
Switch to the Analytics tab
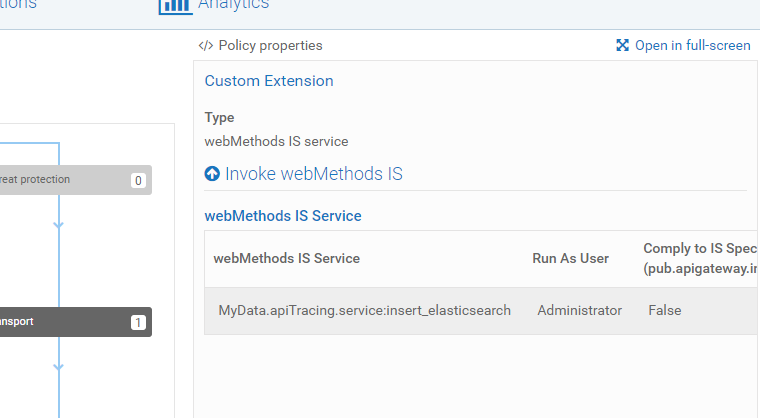pos(233,5)
